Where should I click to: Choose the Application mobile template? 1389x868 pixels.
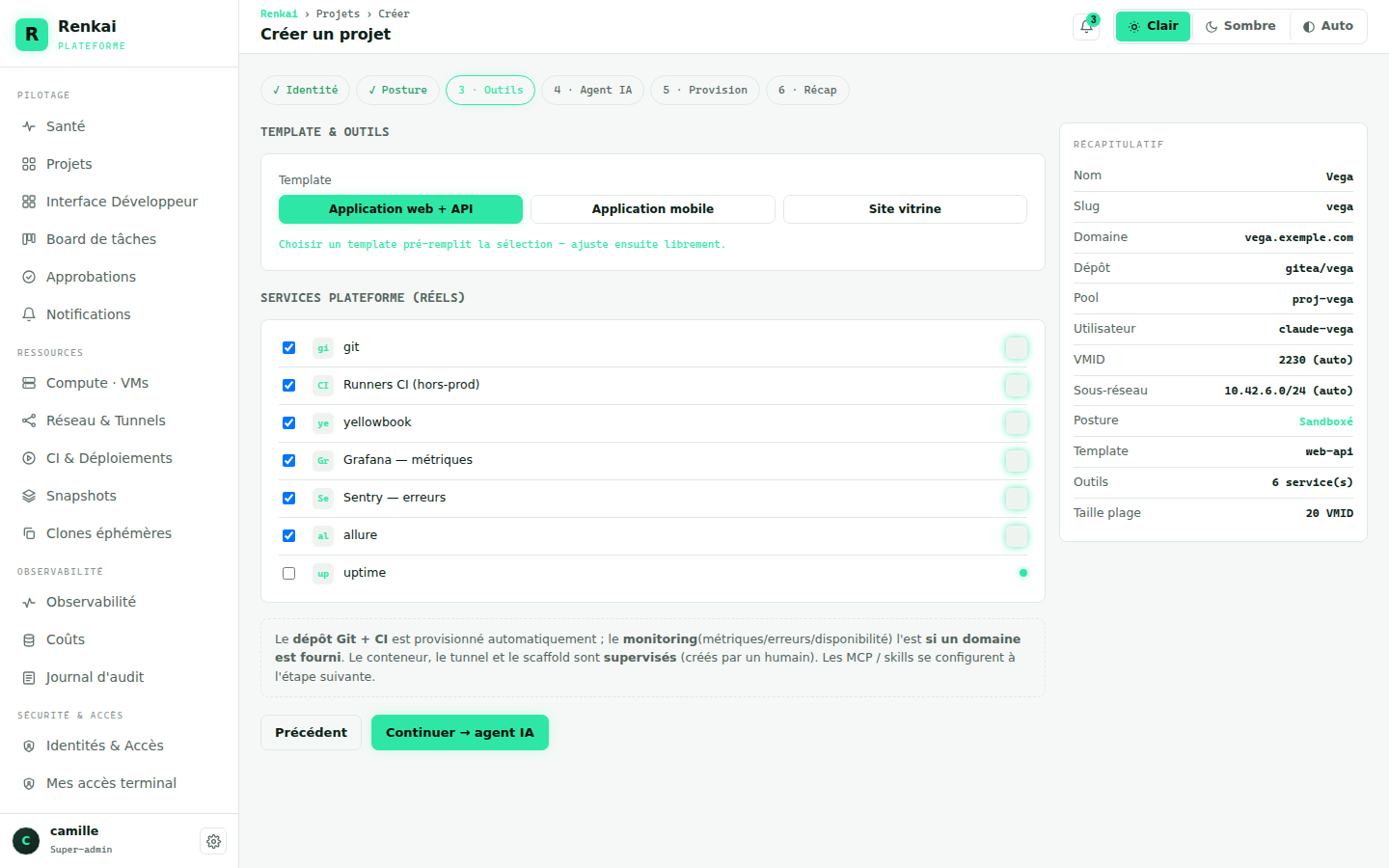click(x=653, y=209)
